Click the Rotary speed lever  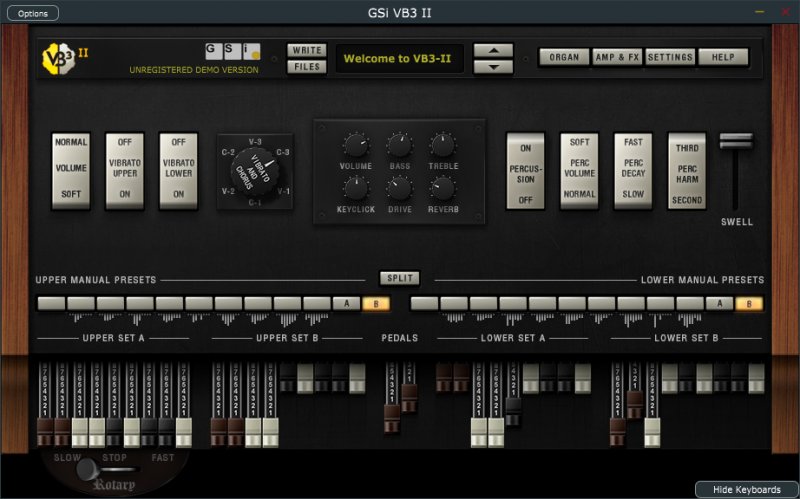90,467
